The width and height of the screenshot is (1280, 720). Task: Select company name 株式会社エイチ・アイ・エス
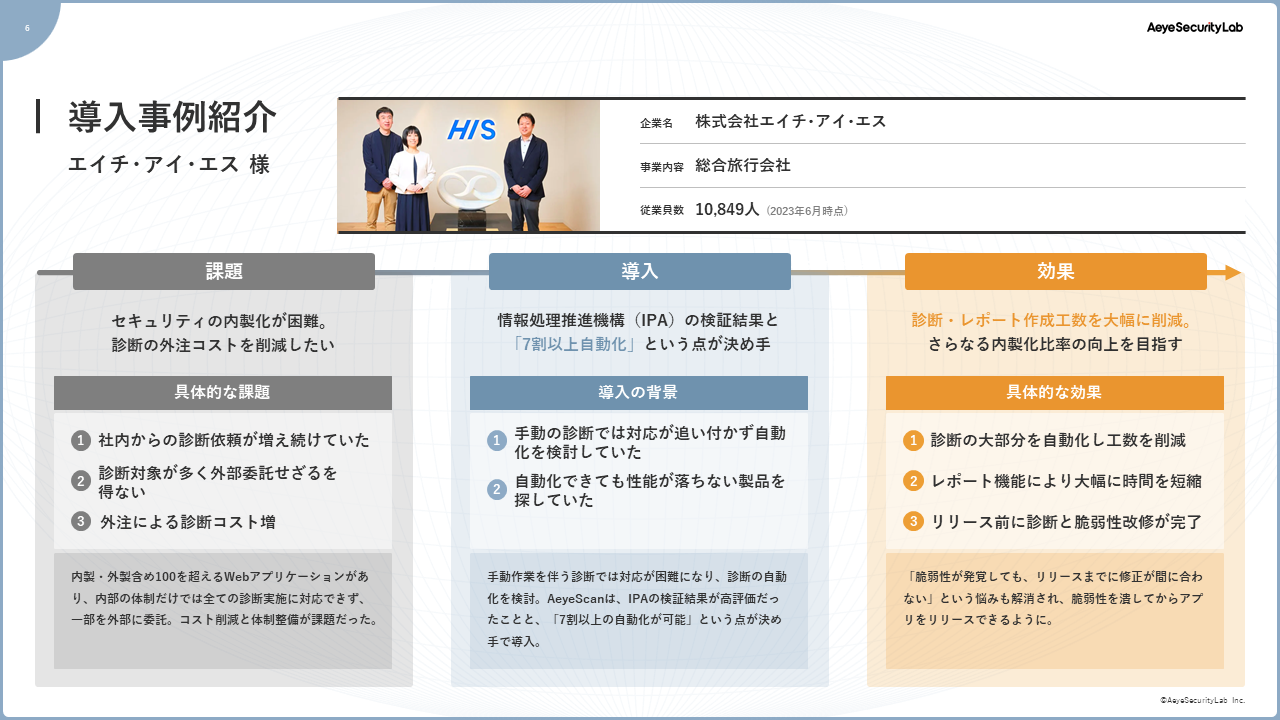791,121
